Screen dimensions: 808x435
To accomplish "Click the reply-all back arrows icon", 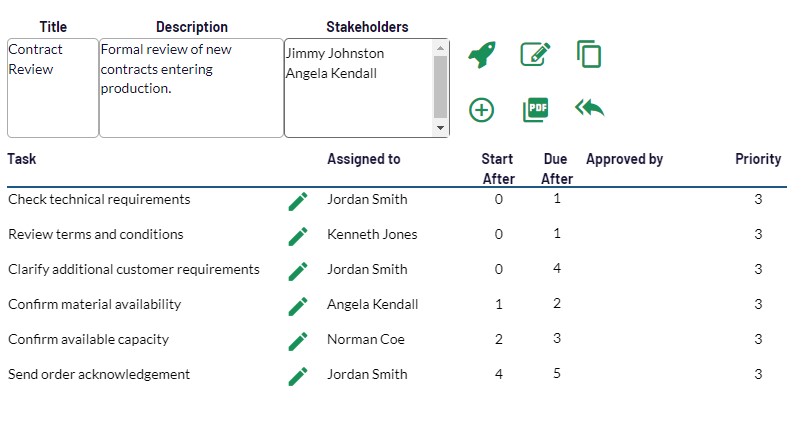I will [x=589, y=108].
